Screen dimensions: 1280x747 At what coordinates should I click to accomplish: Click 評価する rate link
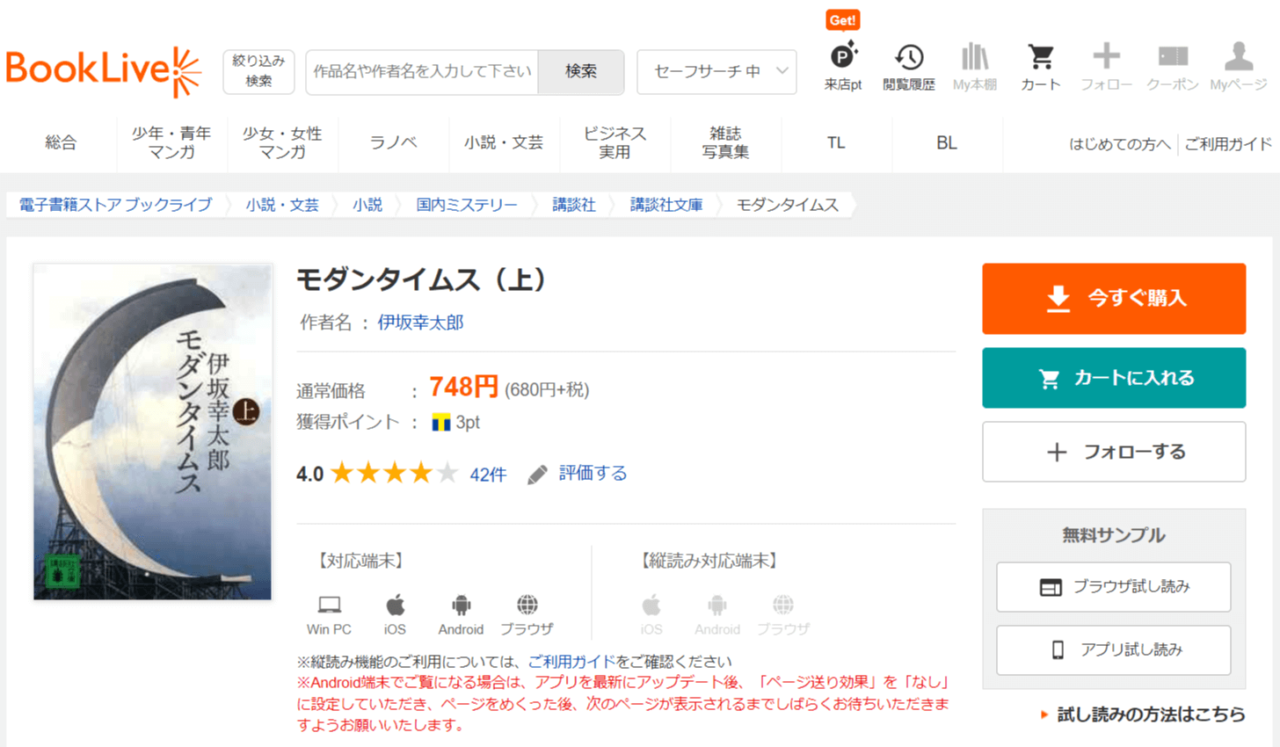tap(593, 474)
